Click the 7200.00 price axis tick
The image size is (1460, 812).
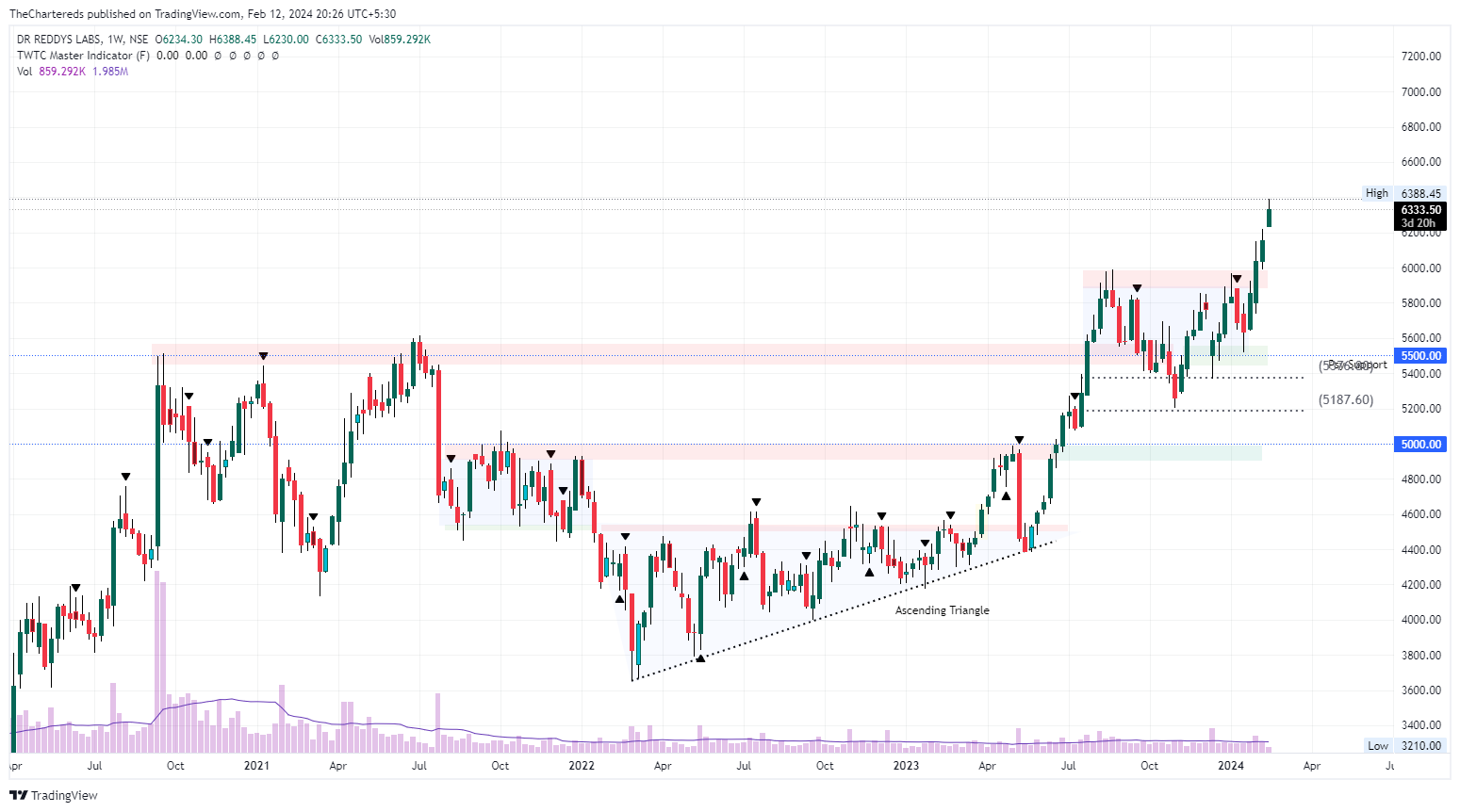pyautogui.click(x=1421, y=57)
